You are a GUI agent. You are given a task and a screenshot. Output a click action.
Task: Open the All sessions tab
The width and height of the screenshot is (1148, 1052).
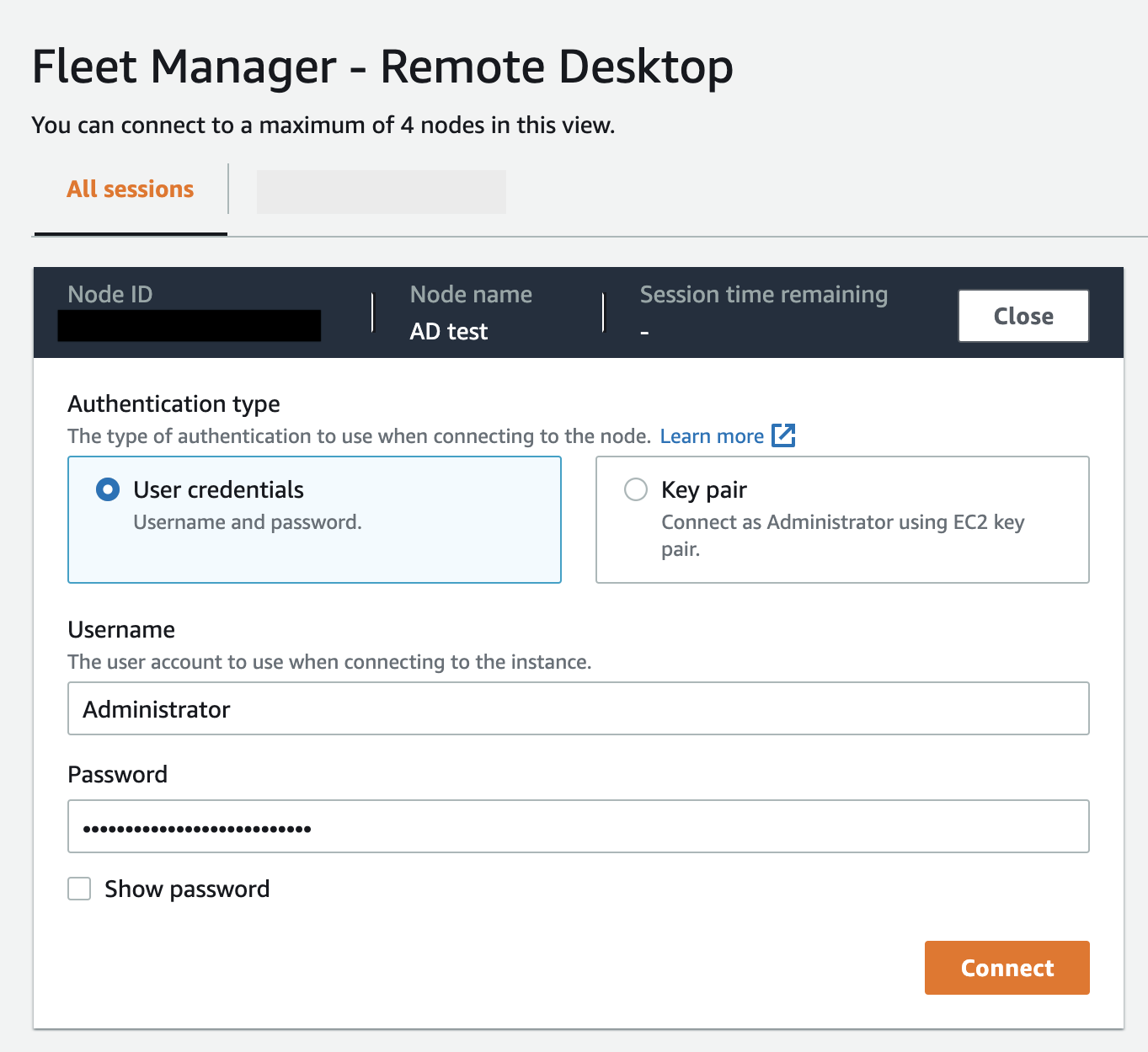(x=131, y=190)
